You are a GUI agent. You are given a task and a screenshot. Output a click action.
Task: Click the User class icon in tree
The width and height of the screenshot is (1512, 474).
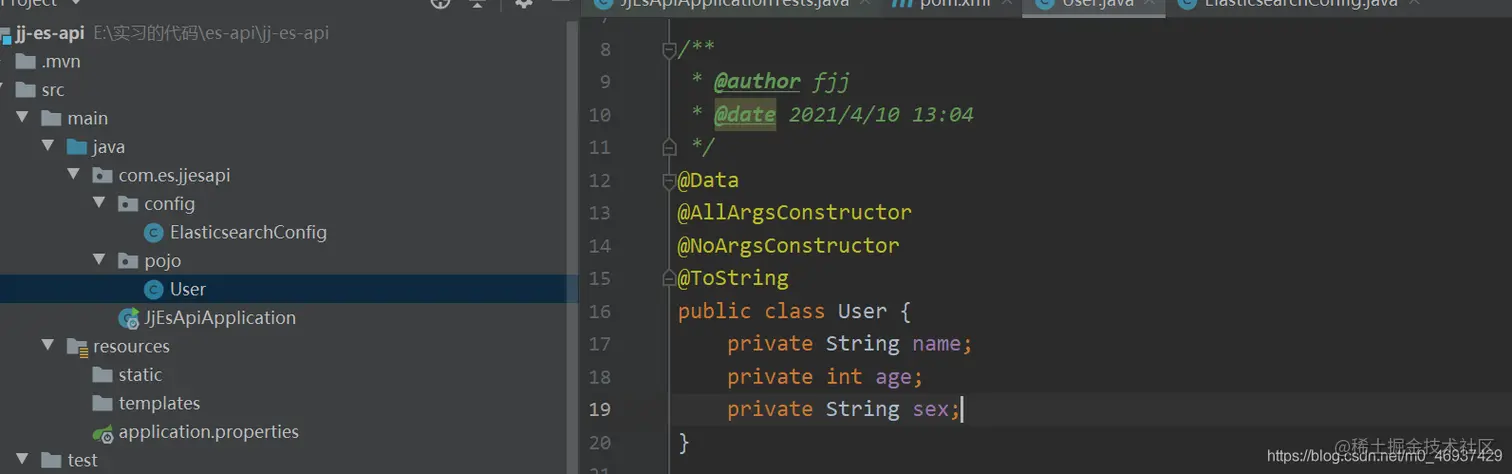coord(153,290)
